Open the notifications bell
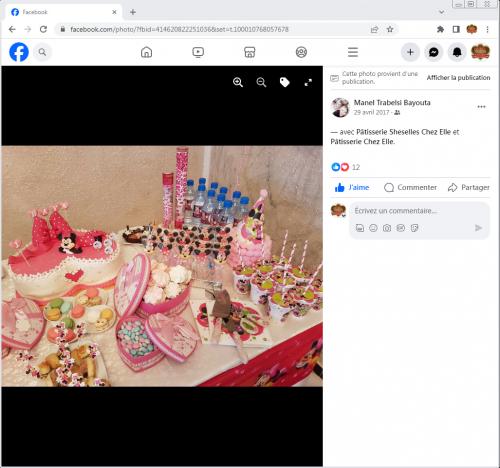 pos(457,52)
